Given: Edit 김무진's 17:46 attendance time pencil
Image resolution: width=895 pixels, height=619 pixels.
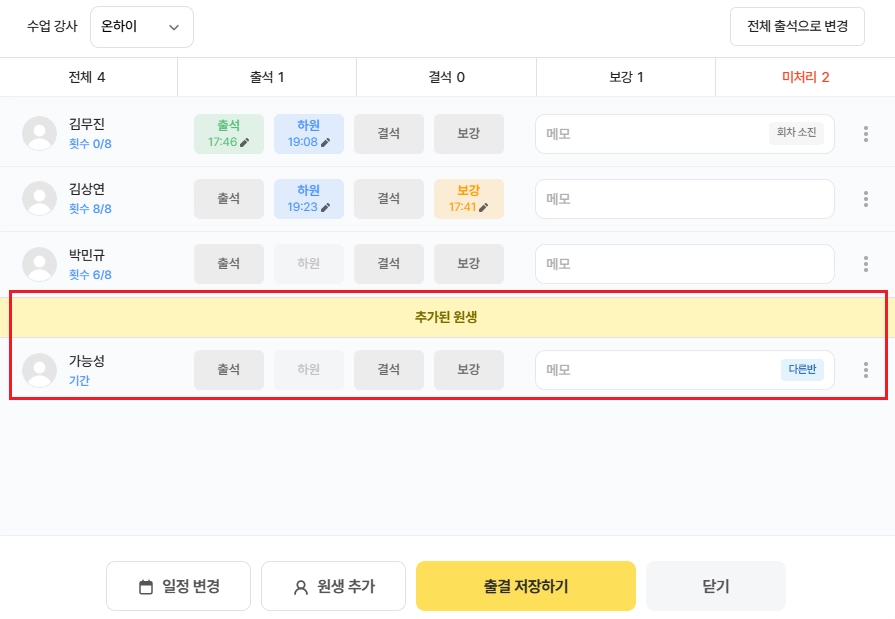Looking at the screenshot, I should click(x=244, y=143).
